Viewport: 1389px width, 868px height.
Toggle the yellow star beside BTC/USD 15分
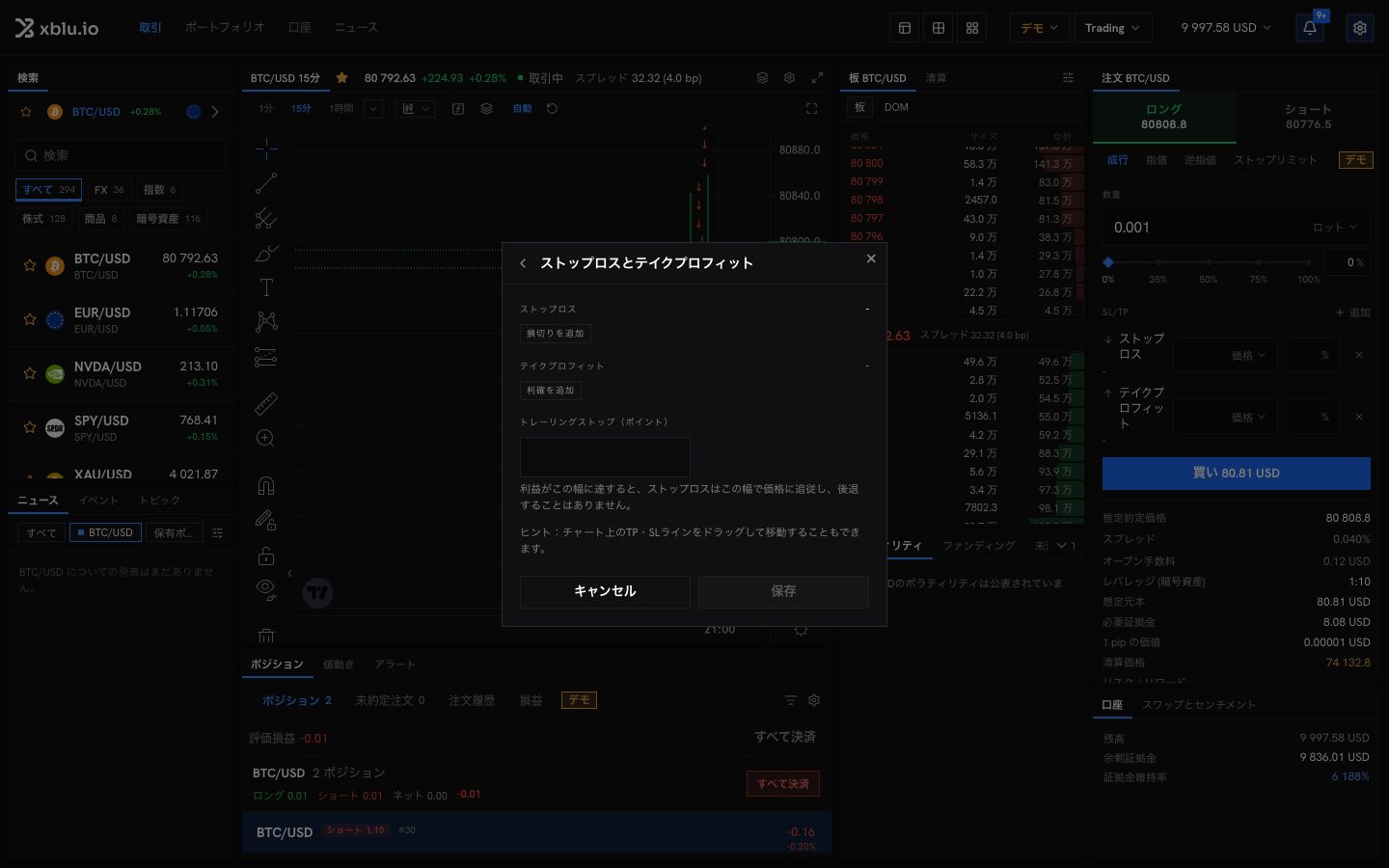pos(341,78)
